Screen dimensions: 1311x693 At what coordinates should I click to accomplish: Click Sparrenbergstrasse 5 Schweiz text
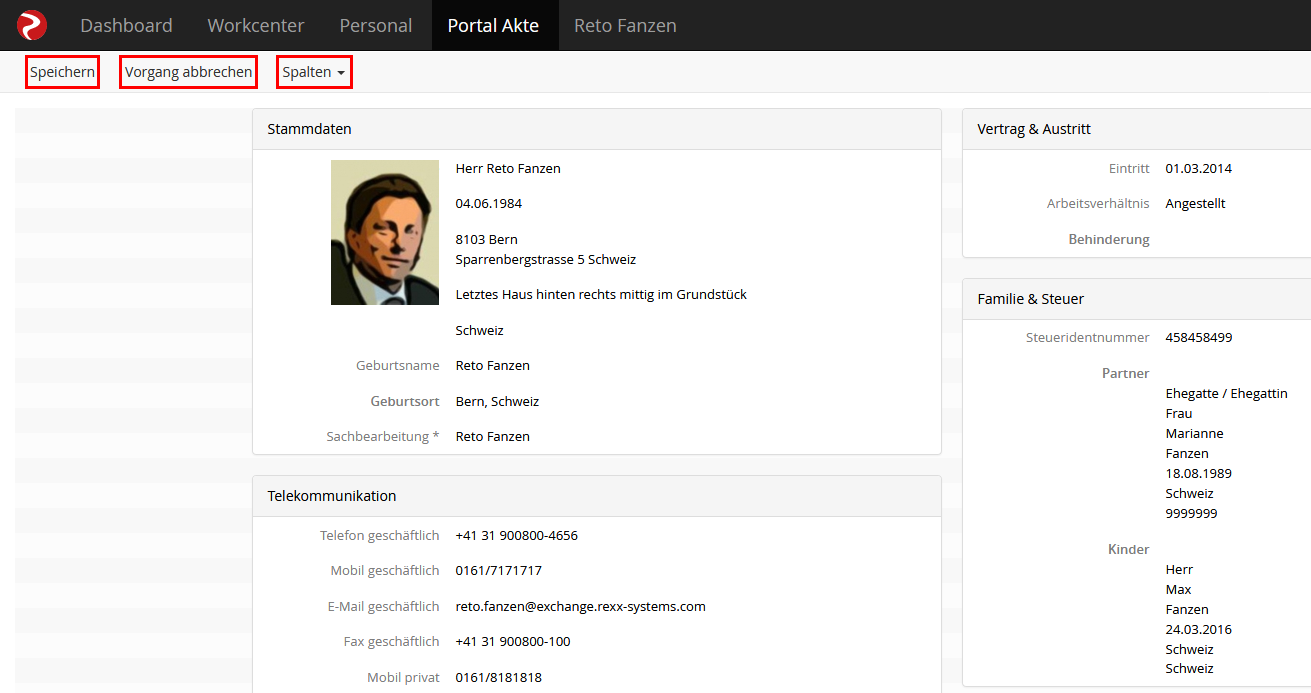[x=546, y=259]
